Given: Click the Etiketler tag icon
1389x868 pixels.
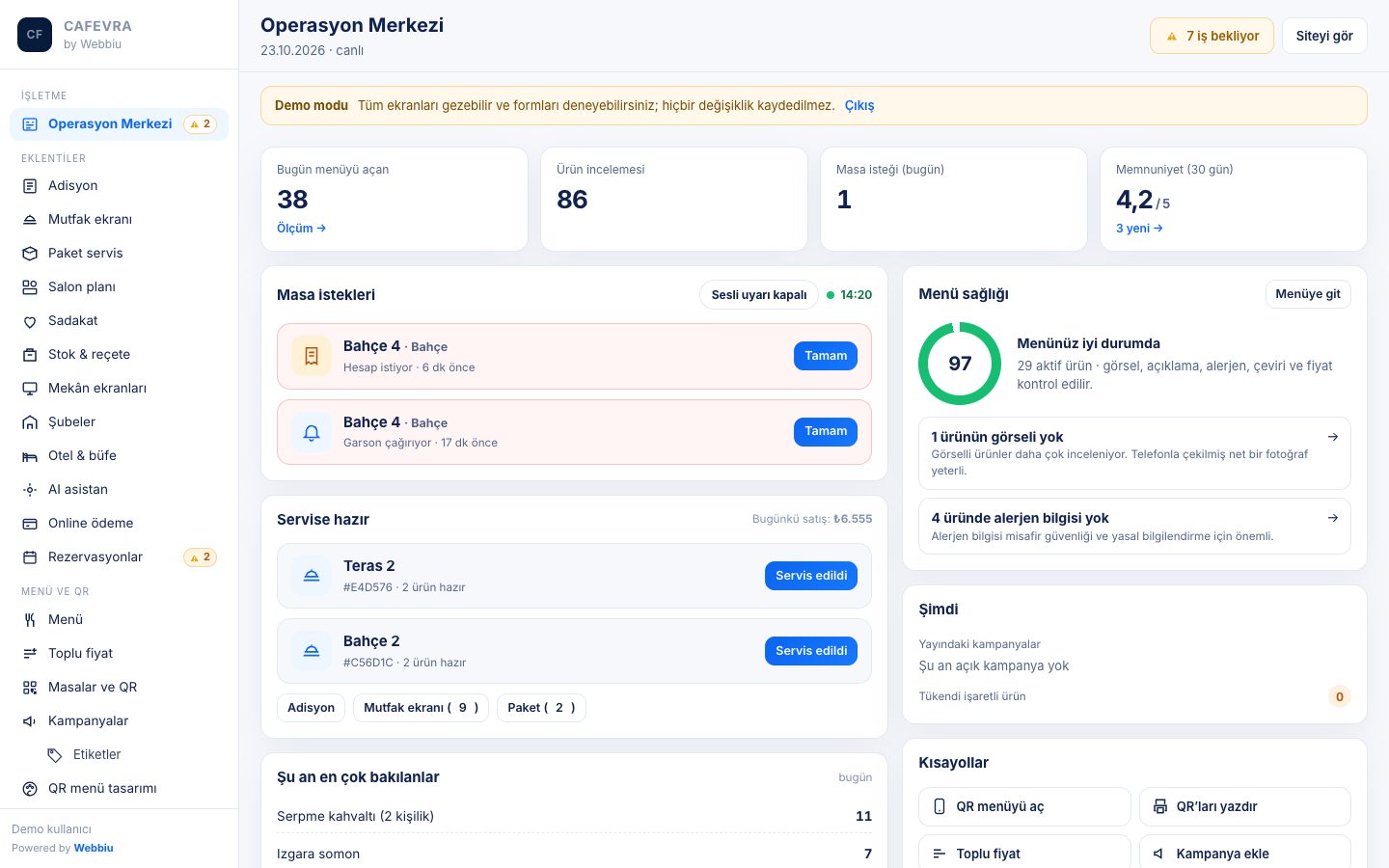Looking at the screenshot, I should 55,755.
